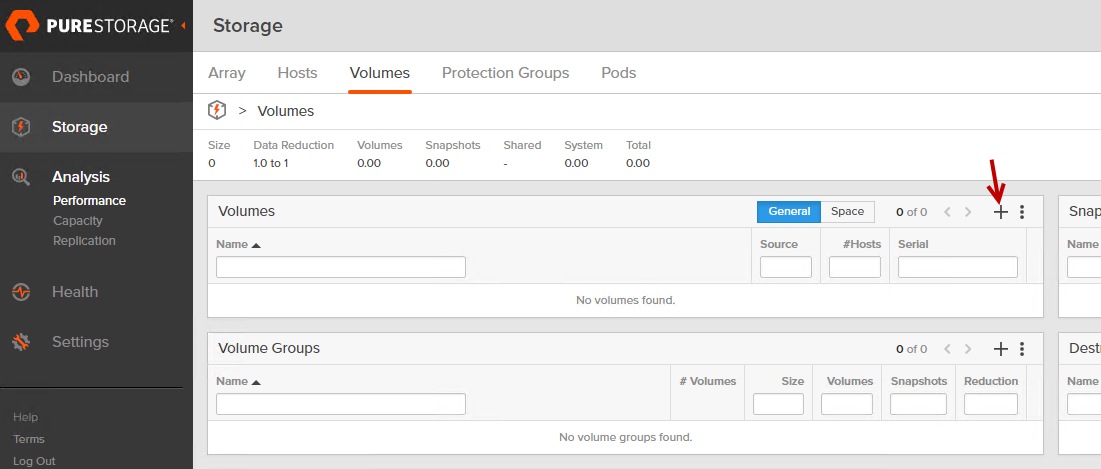Select the General view toggle
1101x469 pixels.
(789, 211)
